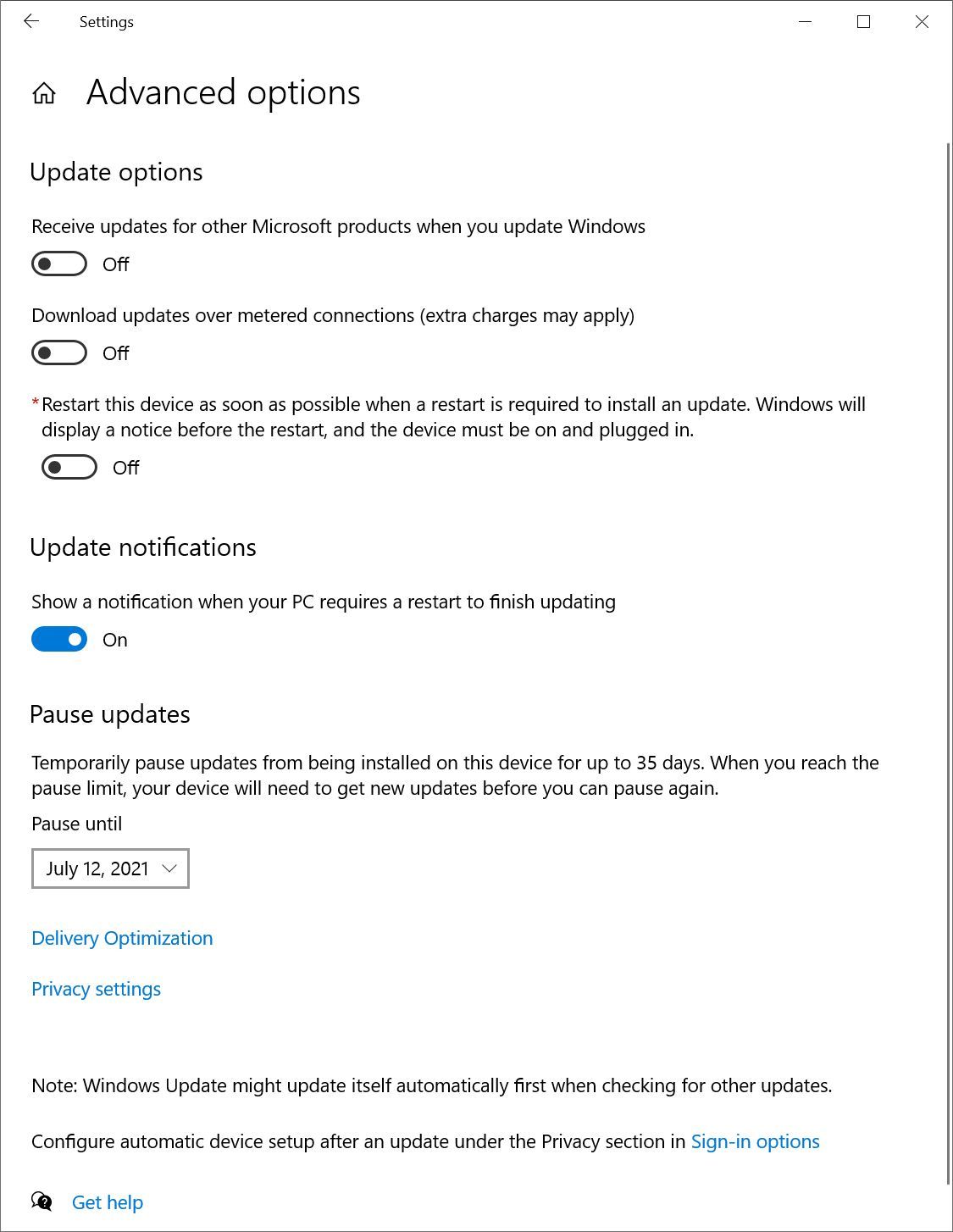Click the Get help chat icon
The height and width of the screenshot is (1232, 953).
coord(41,1201)
